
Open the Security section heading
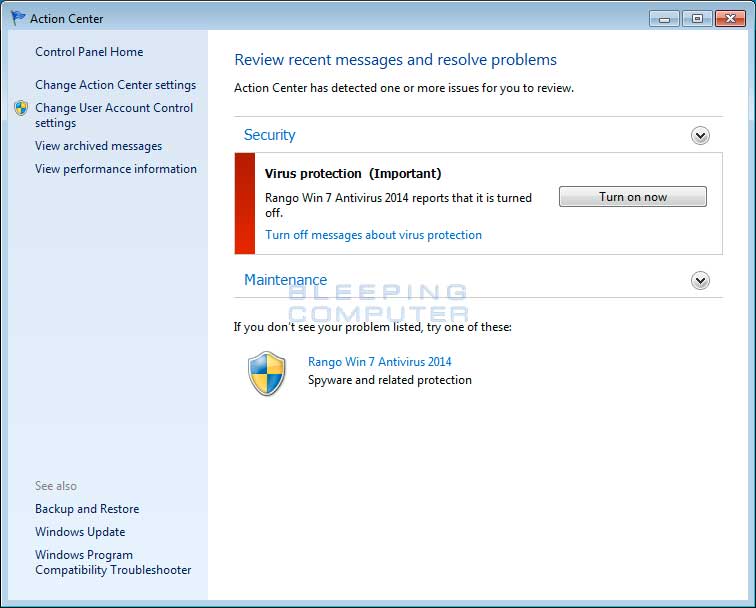tap(270, 135)
